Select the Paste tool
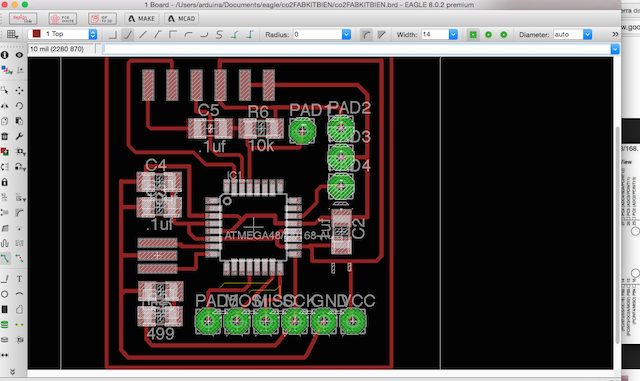This screenshot has height=381, width=640. click(19, 121)
